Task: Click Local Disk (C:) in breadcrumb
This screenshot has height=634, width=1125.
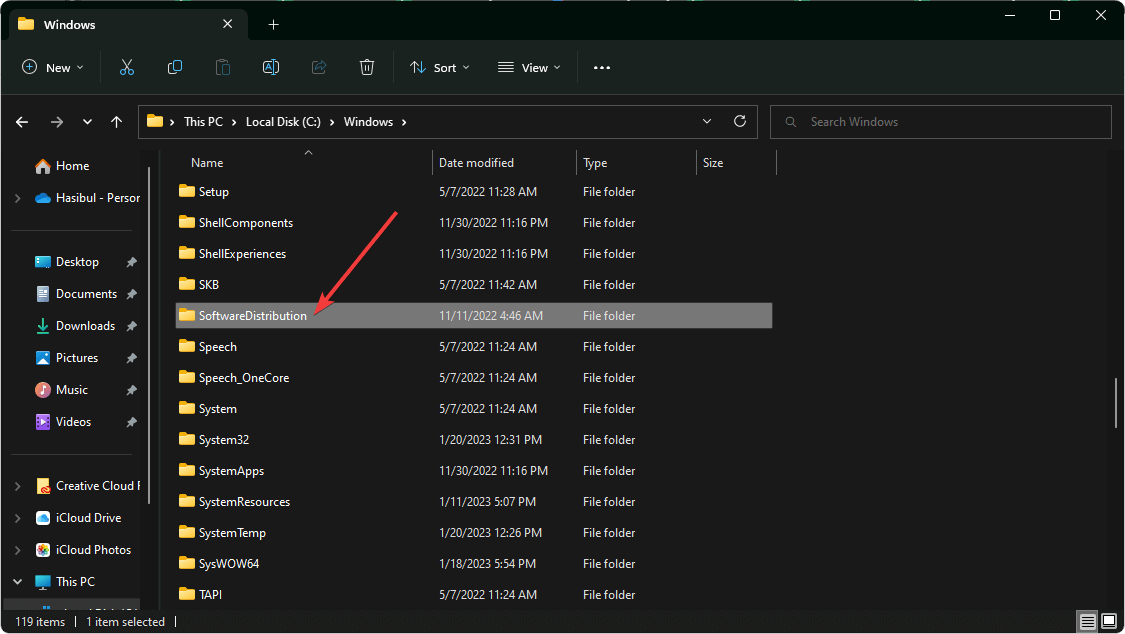Action: pos(283,122)
